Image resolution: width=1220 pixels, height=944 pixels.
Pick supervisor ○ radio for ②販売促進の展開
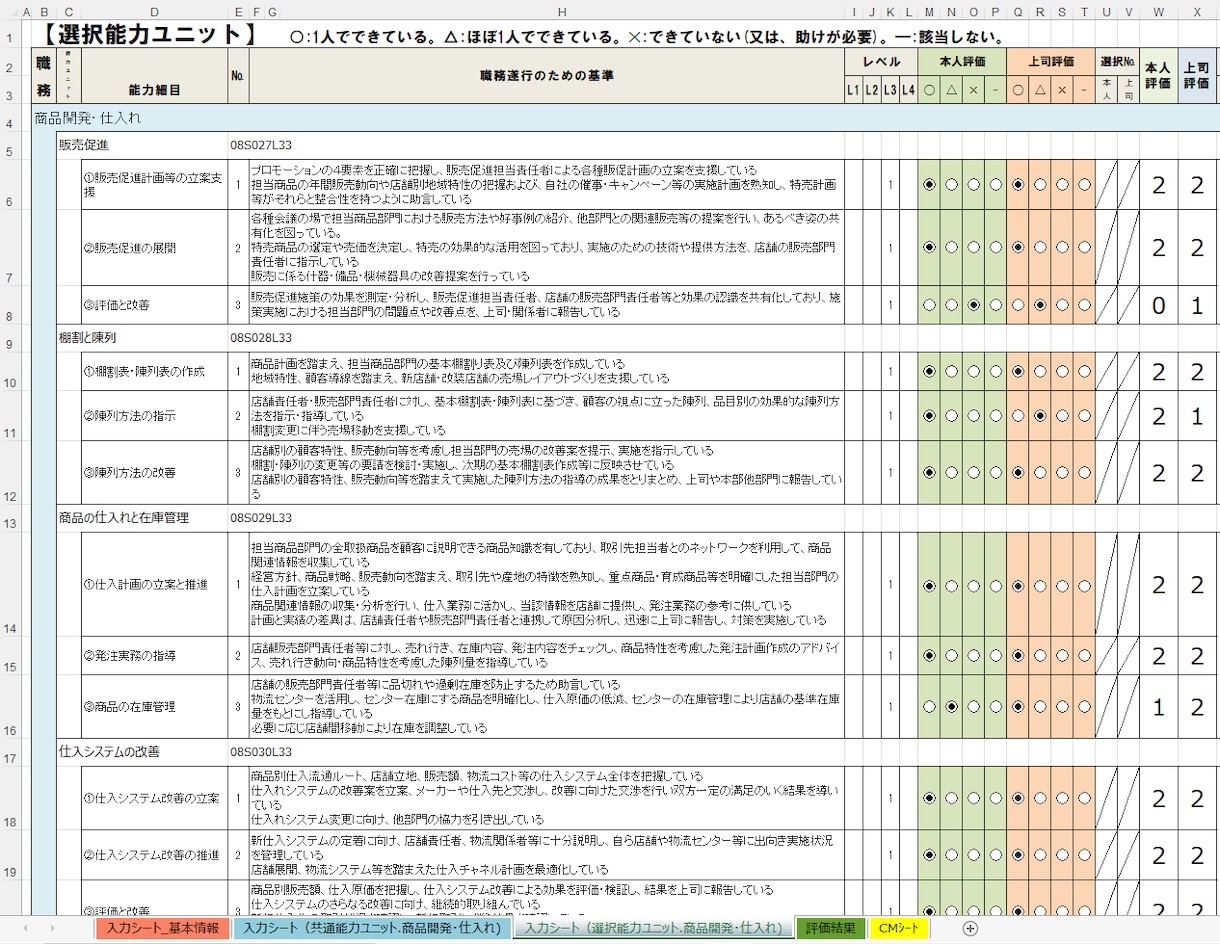[x=1018, y=247]
